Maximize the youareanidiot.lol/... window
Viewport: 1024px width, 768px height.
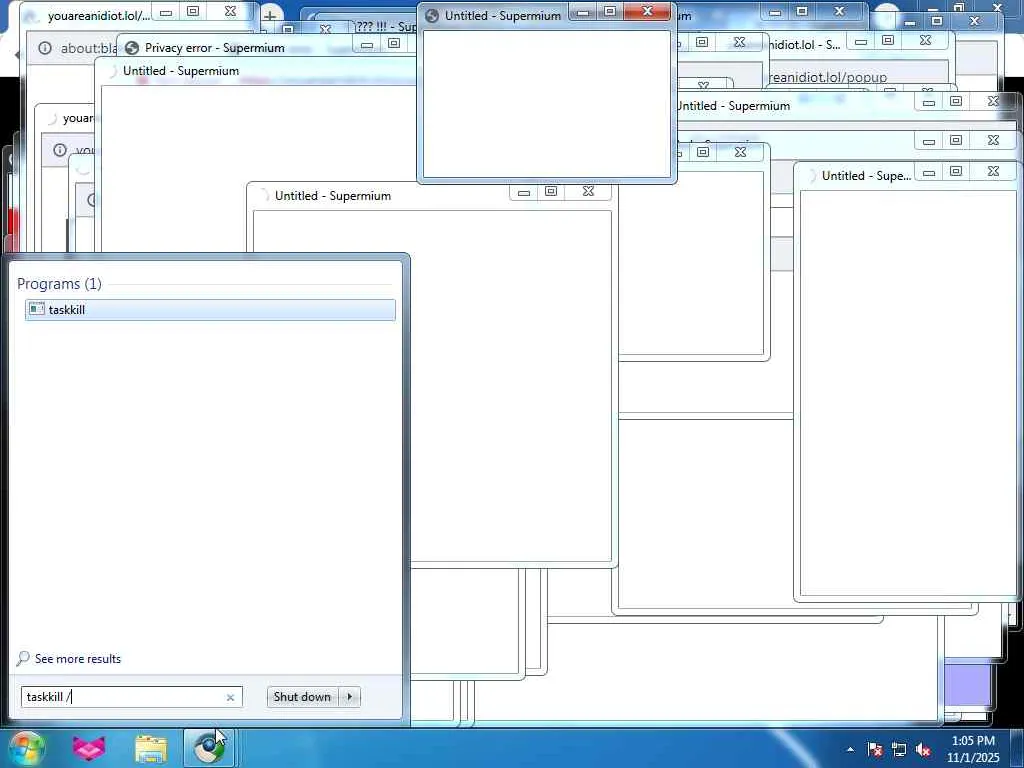tap(193, 11)
